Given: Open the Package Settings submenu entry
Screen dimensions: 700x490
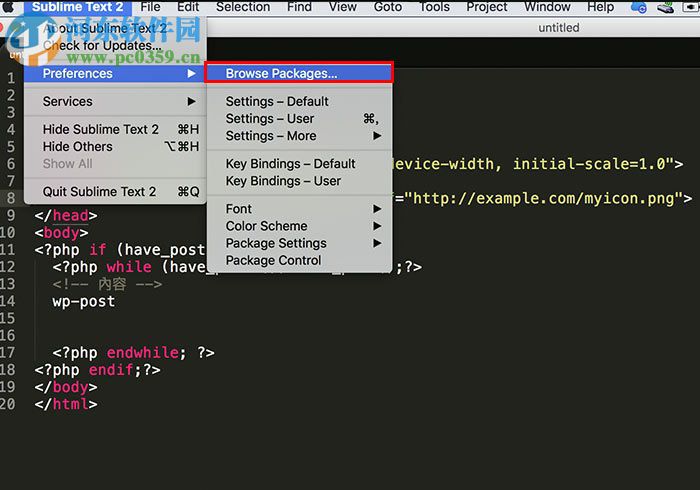Looking at the screenshot, I should 299,243.
